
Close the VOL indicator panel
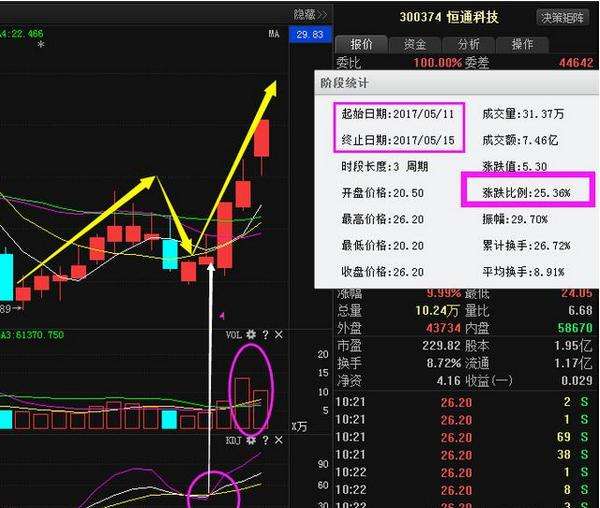click(279, 334)
